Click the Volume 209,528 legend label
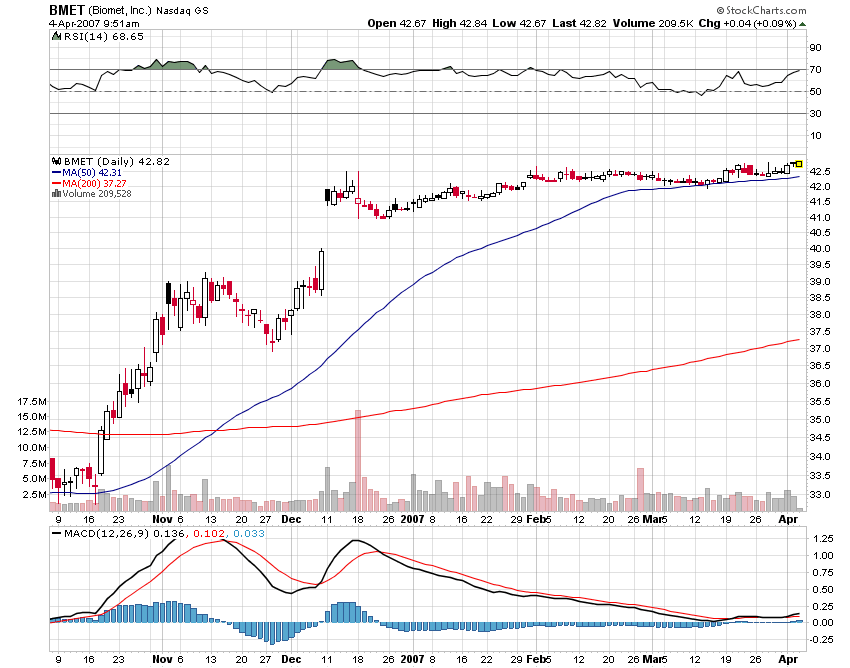 point(96,194)
